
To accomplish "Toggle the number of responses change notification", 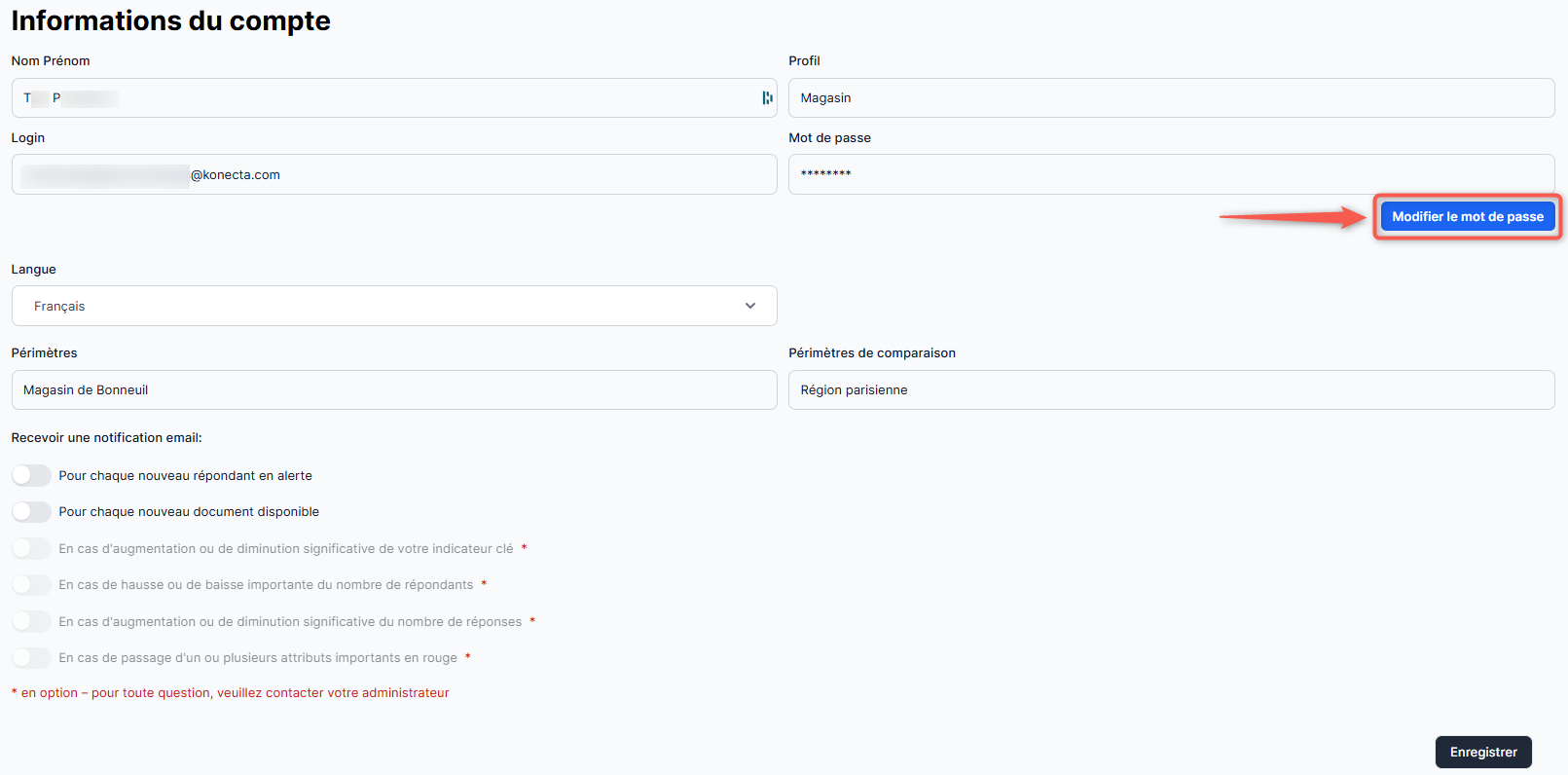I will pyautogui.click(x=31, y=622).
